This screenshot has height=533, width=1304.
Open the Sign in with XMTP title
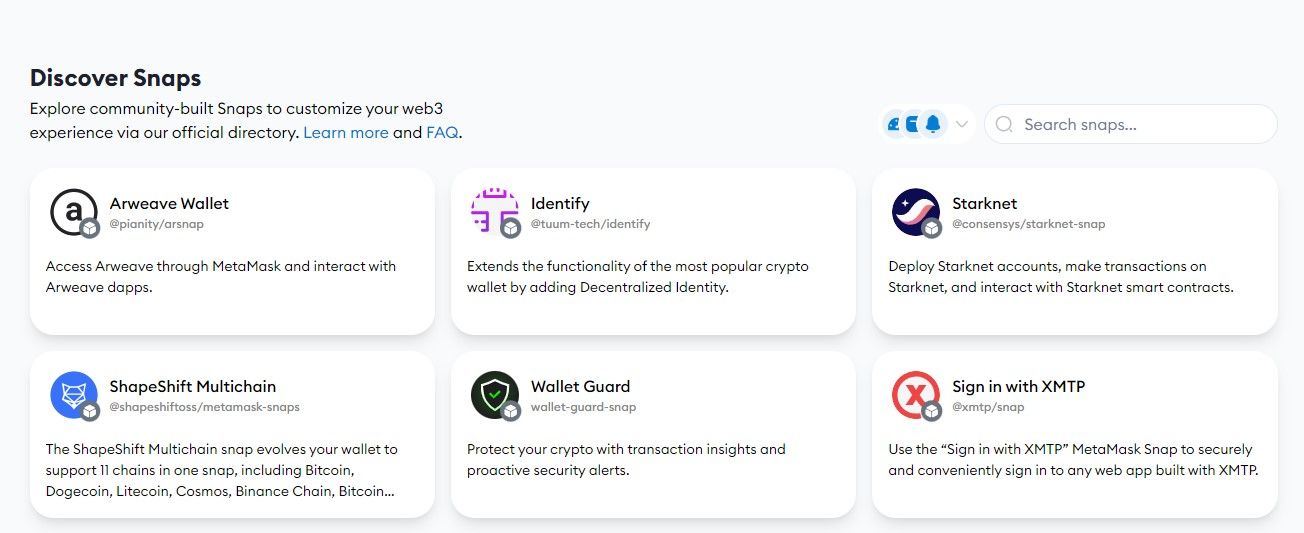(x=1018, y=386)
